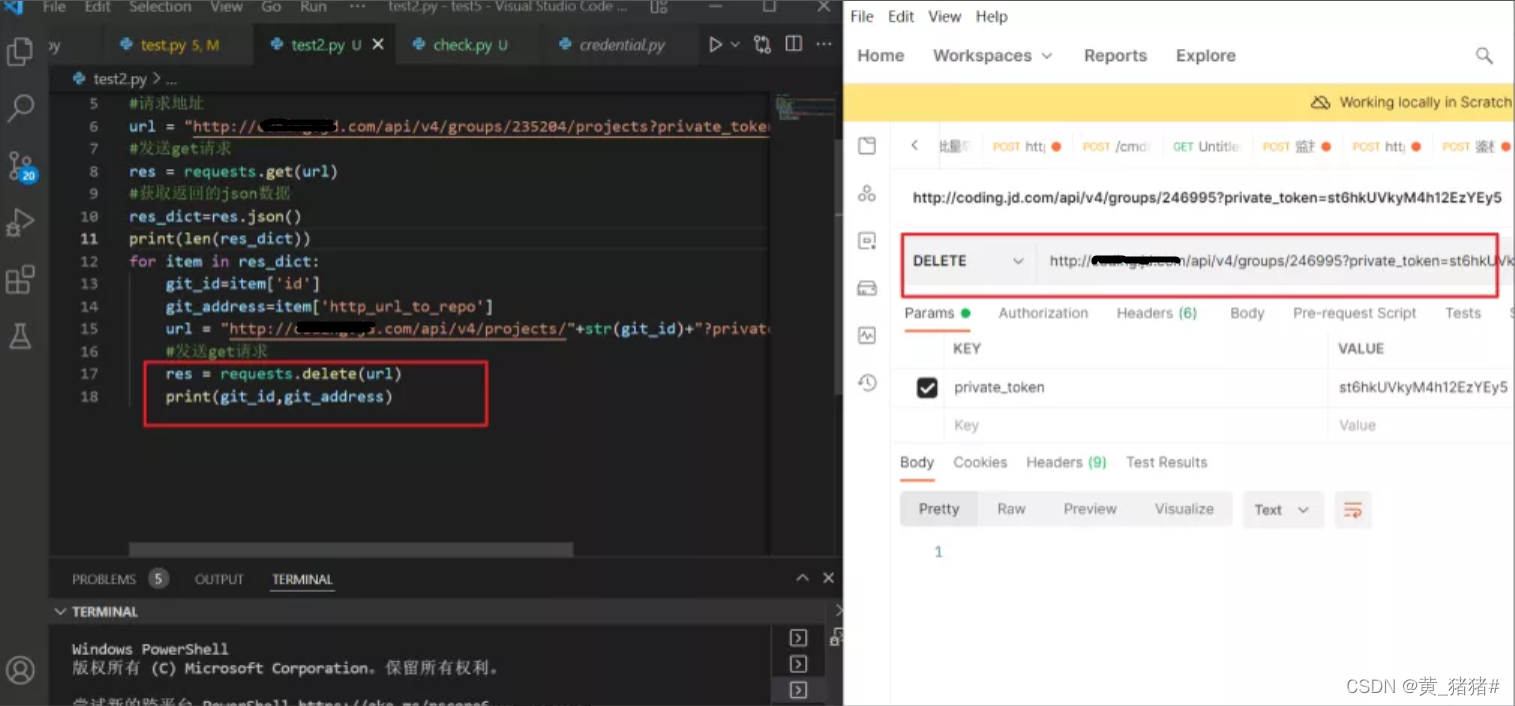Viewport: 1515px width, 706px height.
Task: Close the test2.py editor tab
Action: (378, 45)
